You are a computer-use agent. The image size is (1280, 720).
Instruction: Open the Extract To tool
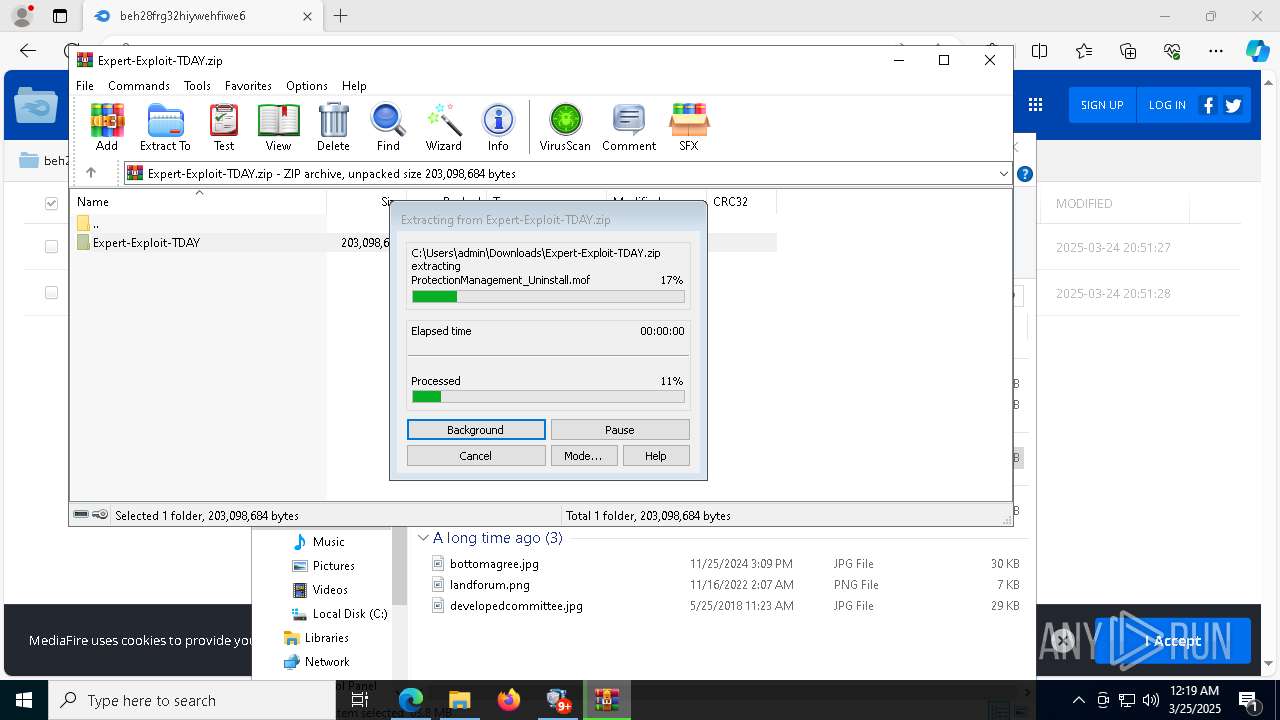(165, 127)
